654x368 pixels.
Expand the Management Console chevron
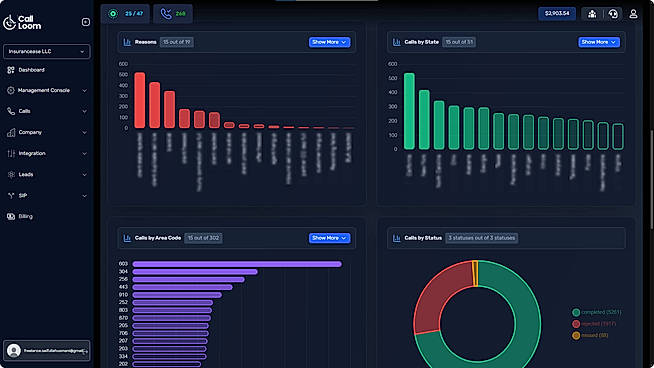pyautogui.click(x=84, y=91)
